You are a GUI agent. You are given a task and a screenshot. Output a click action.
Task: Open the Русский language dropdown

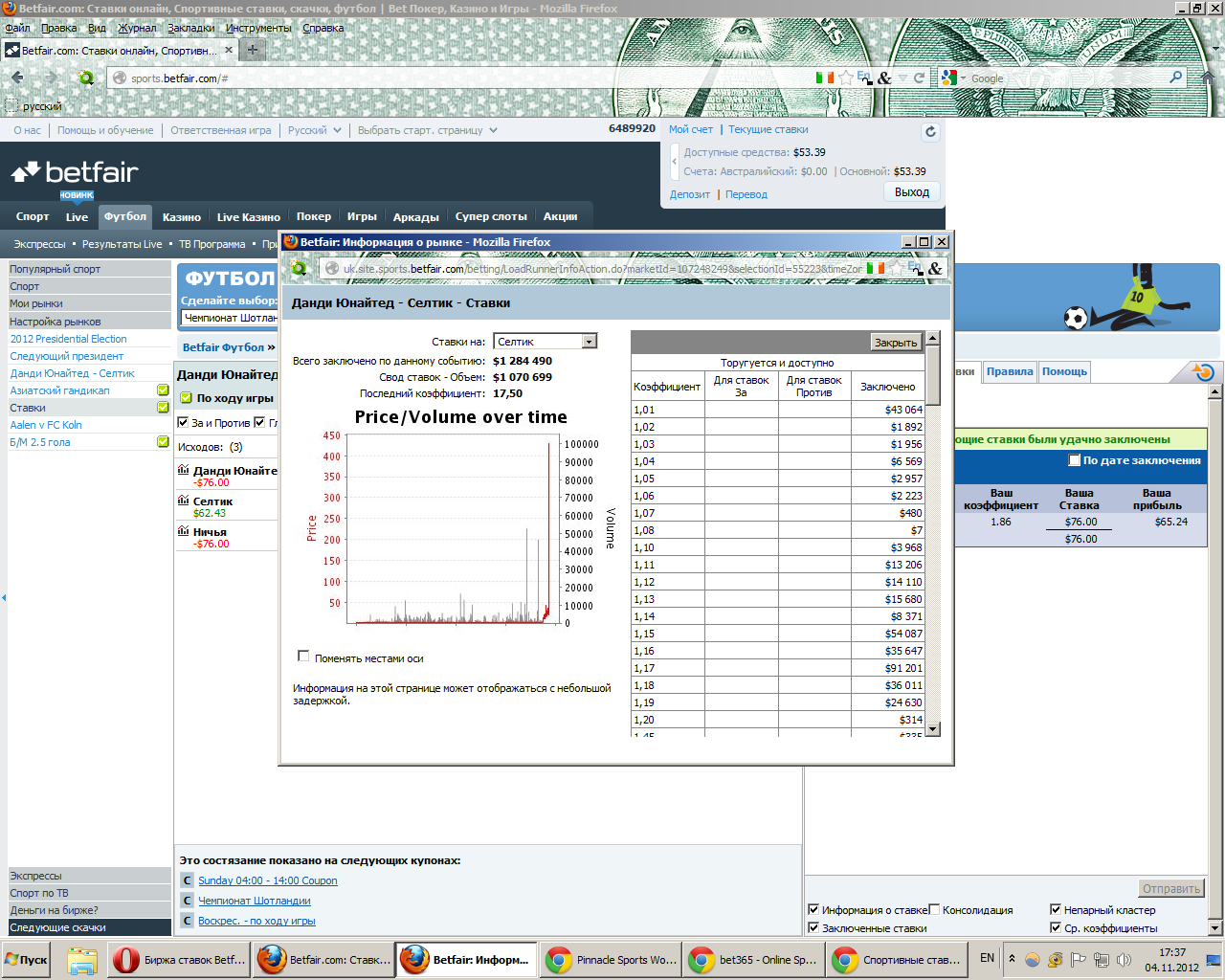[314, 130]
